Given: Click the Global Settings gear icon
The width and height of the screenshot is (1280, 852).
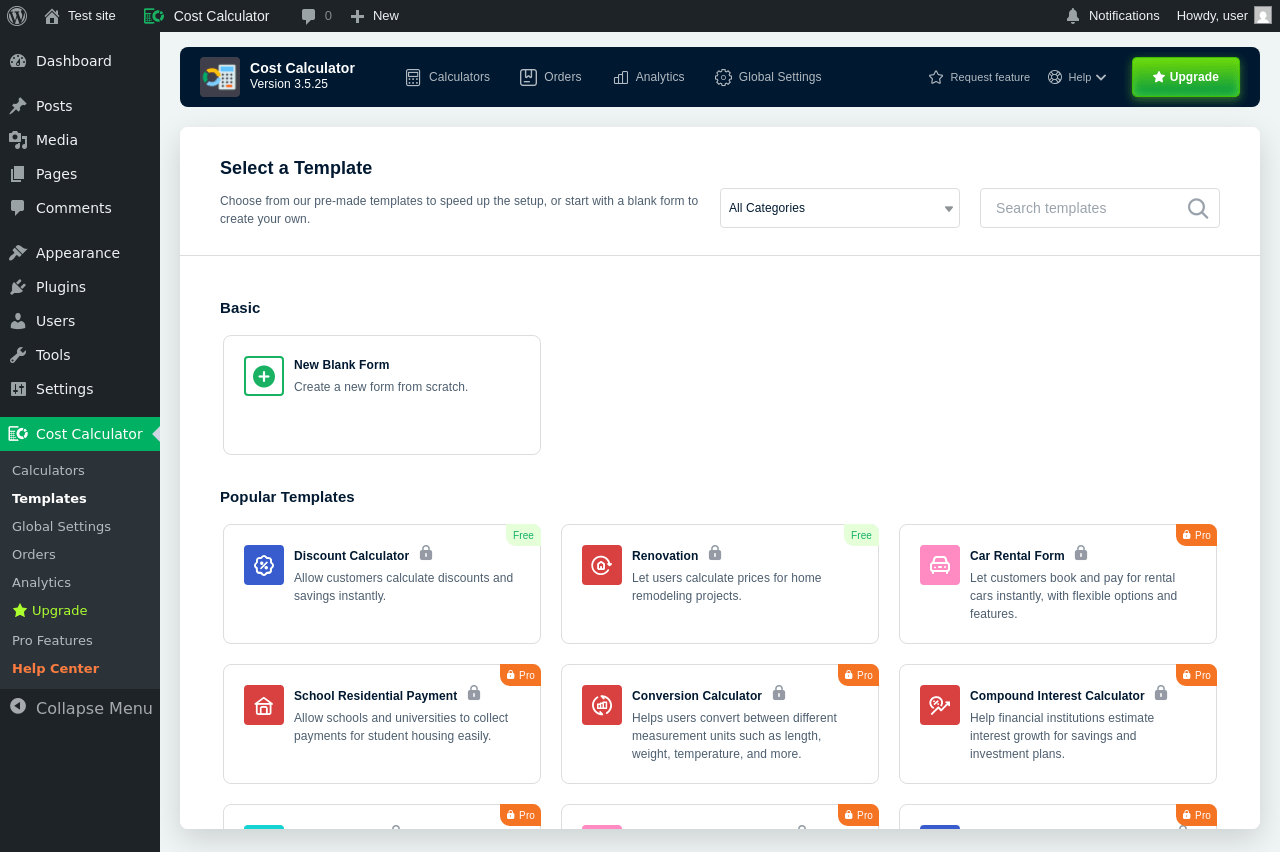Looking at the screenshot, I should (723, 77).
